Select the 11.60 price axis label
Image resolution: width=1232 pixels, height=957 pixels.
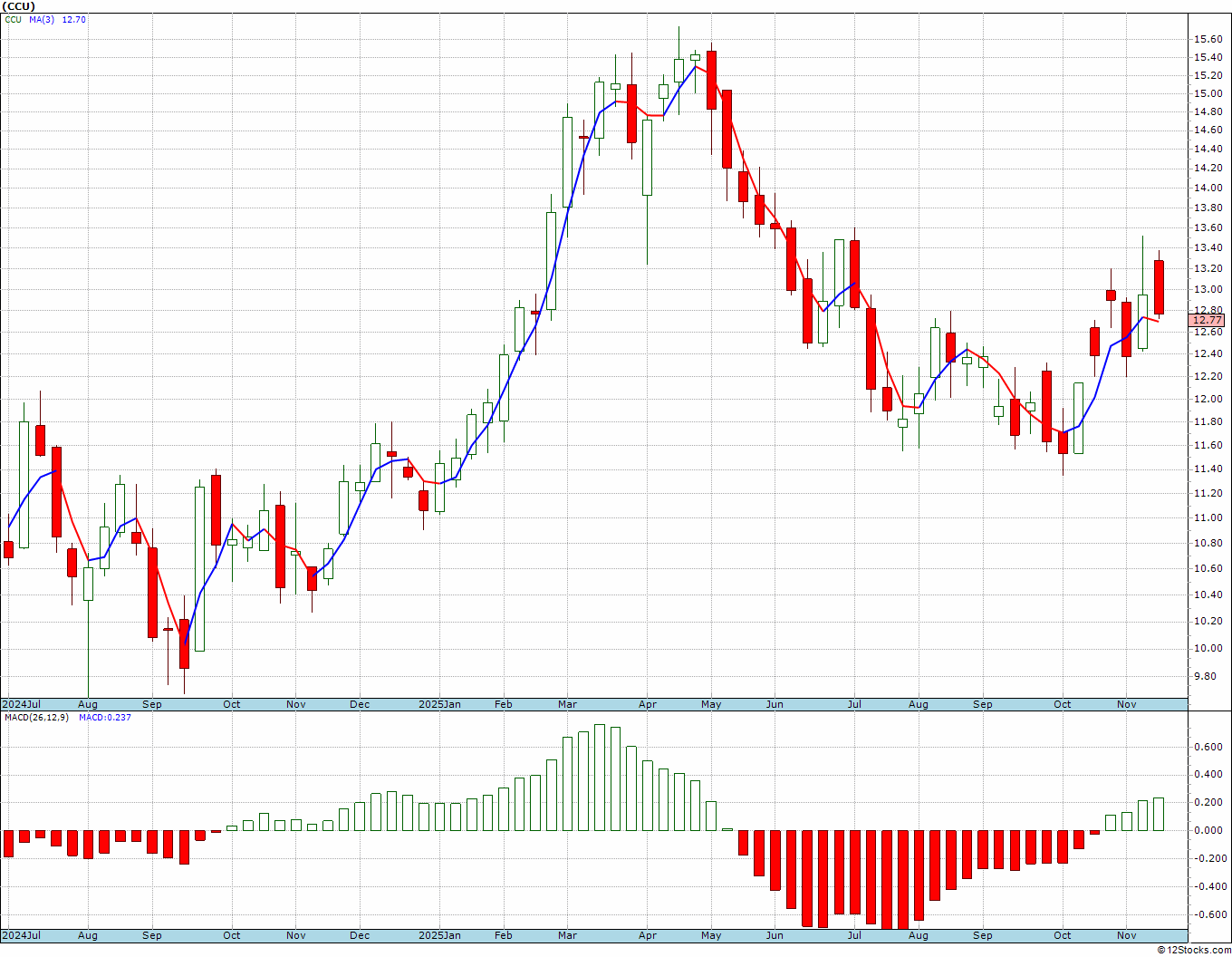coord(1208,446)
